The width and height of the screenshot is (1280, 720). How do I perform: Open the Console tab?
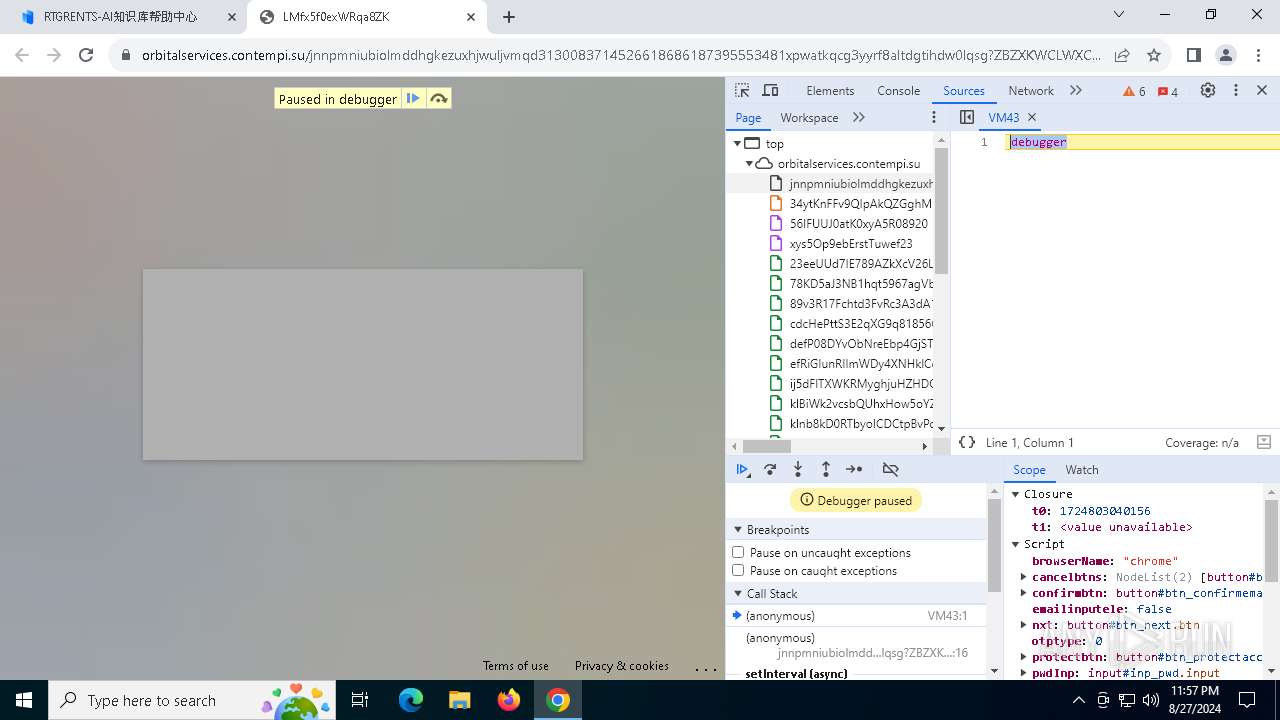tap(898, 90)
